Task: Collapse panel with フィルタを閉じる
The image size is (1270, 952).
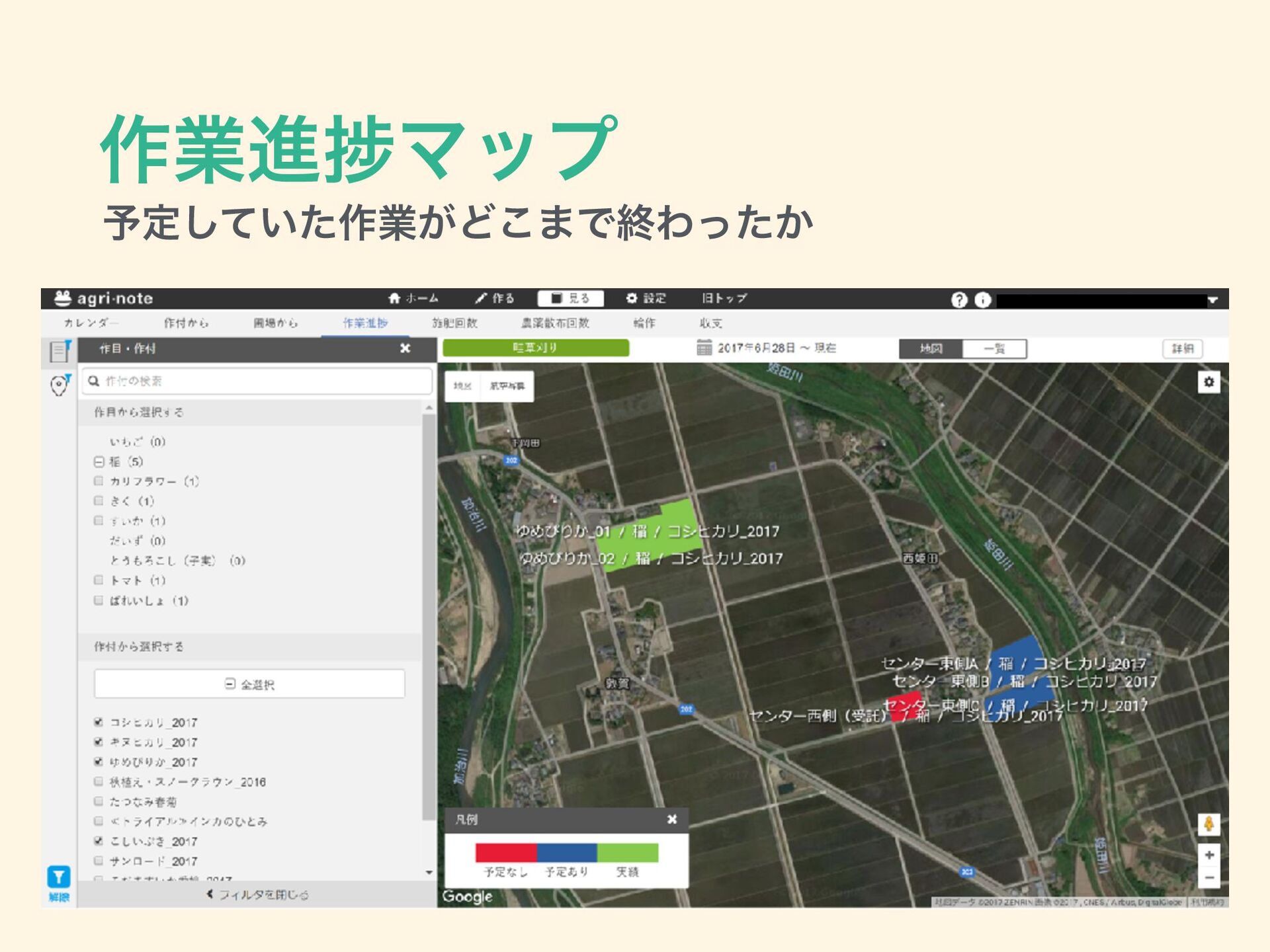Action: 257,894
